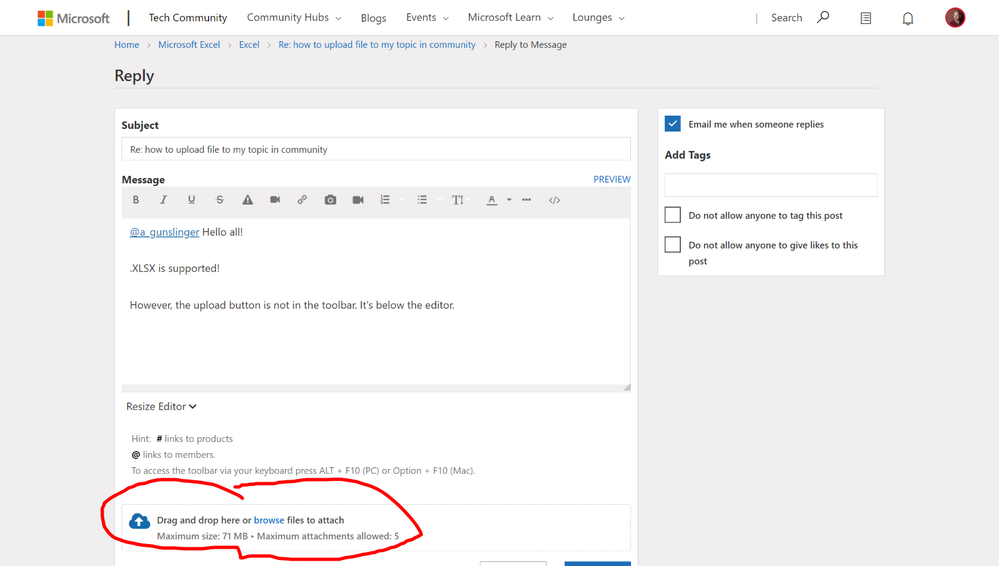
Task: Open the reading list icon in the header
Action: (x=865, y=18)
